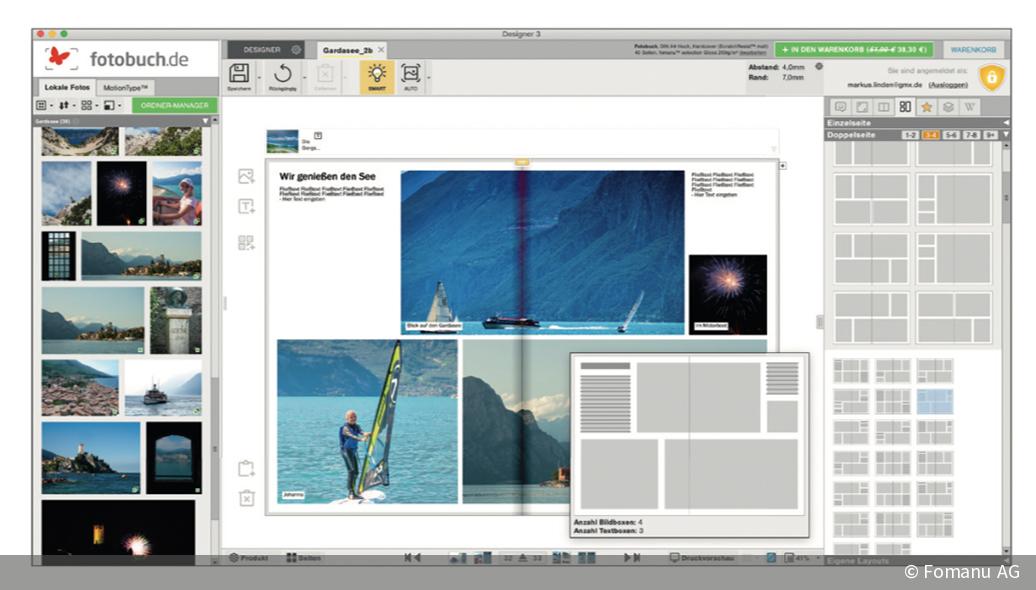Click the star favorites tab in right panel
The image size is (1036, 590).
926,107
